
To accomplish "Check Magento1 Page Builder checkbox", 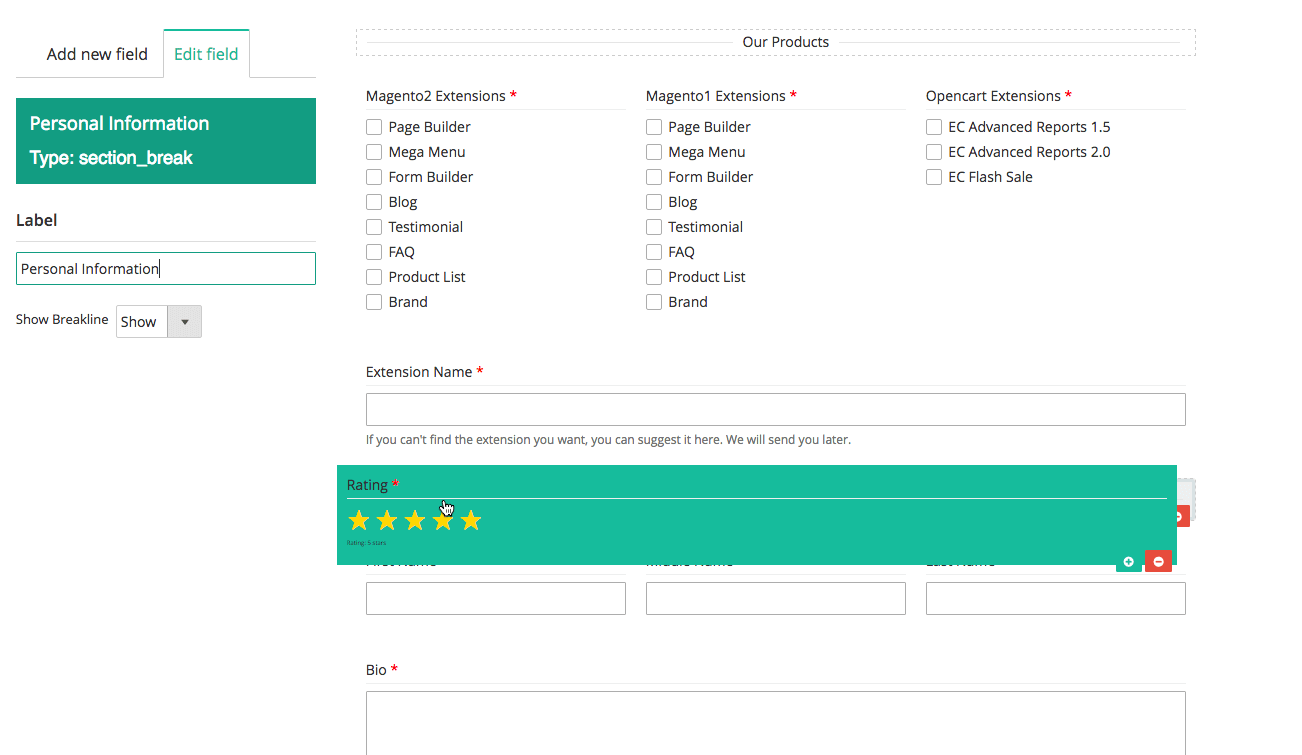I will tap(654, 127).
